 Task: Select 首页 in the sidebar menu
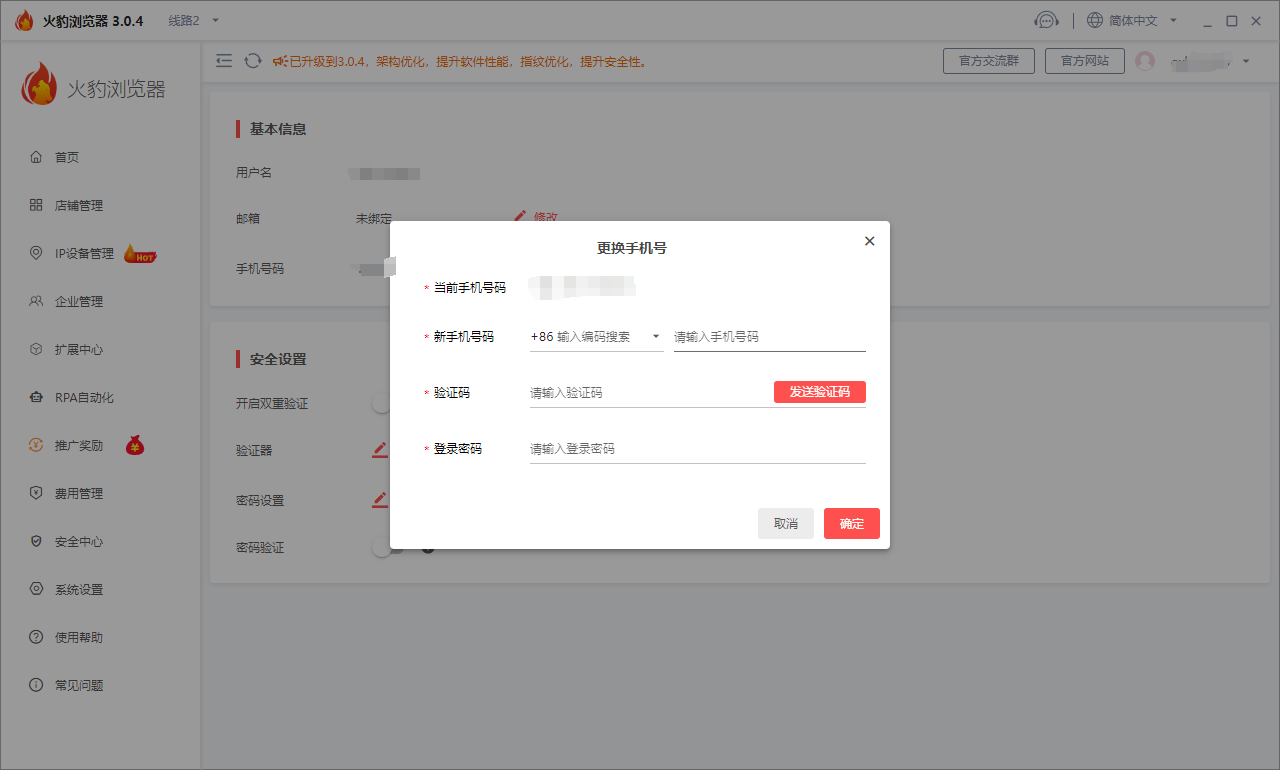coord(64,157)
